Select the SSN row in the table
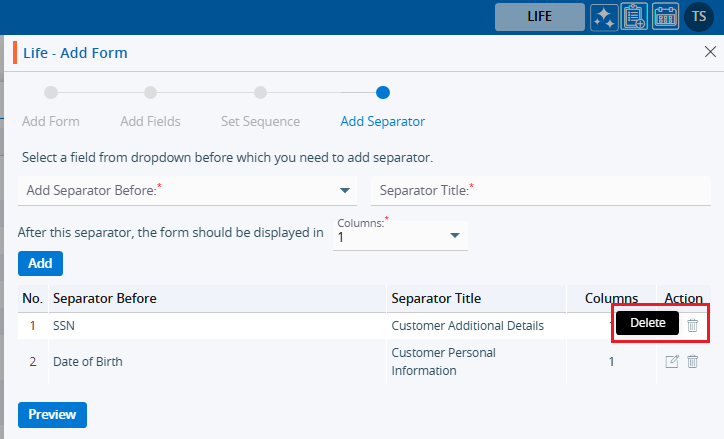 point(200,326)
